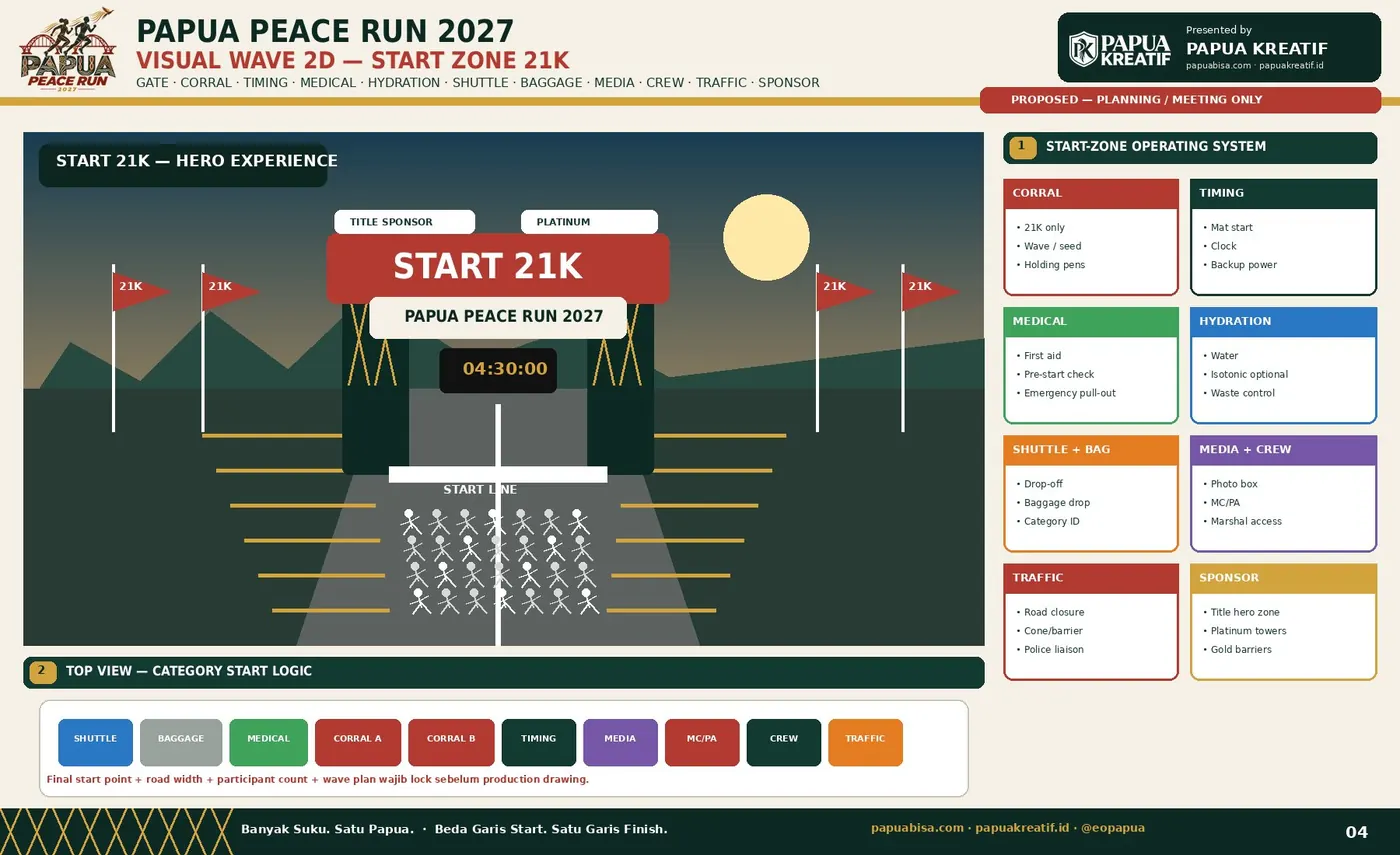Click the section number 1 badge
1400x855 pixels.
(x=1022, y=147)
